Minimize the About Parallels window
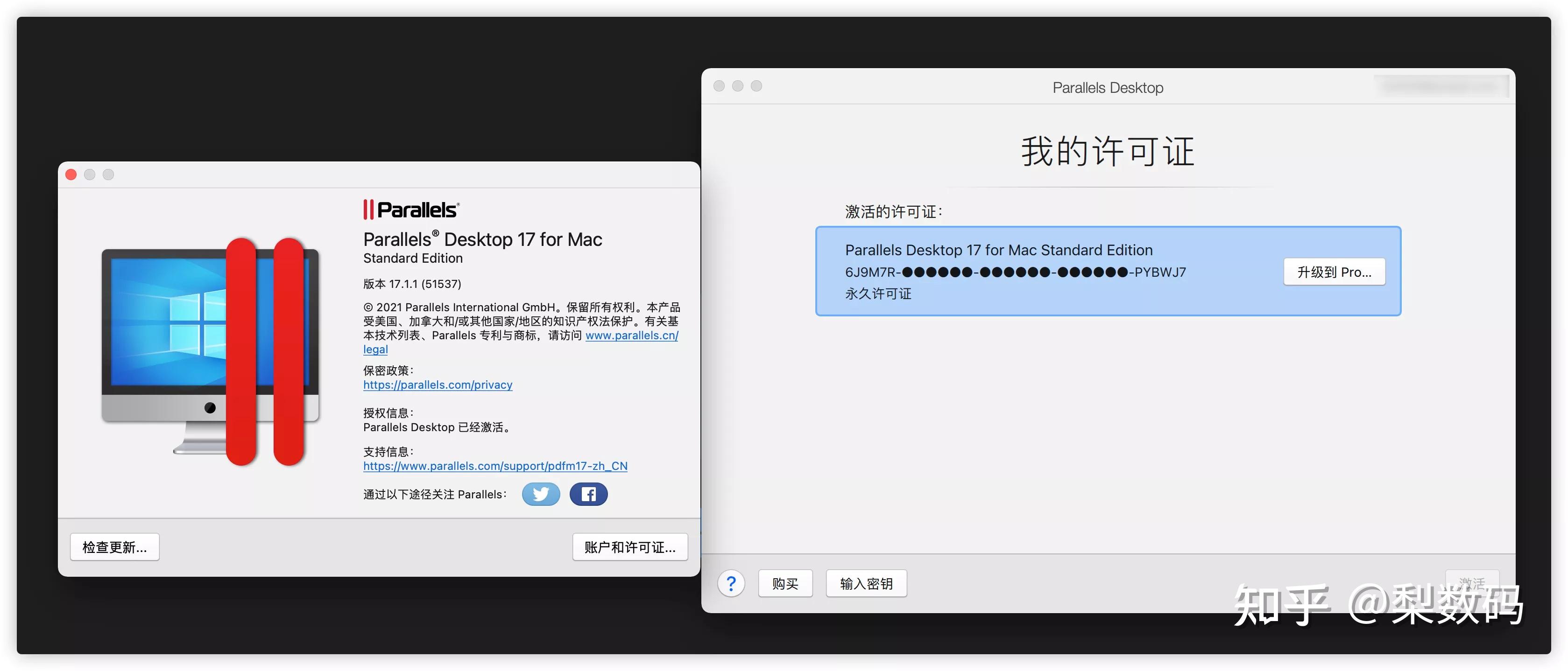 pos(90,174)
